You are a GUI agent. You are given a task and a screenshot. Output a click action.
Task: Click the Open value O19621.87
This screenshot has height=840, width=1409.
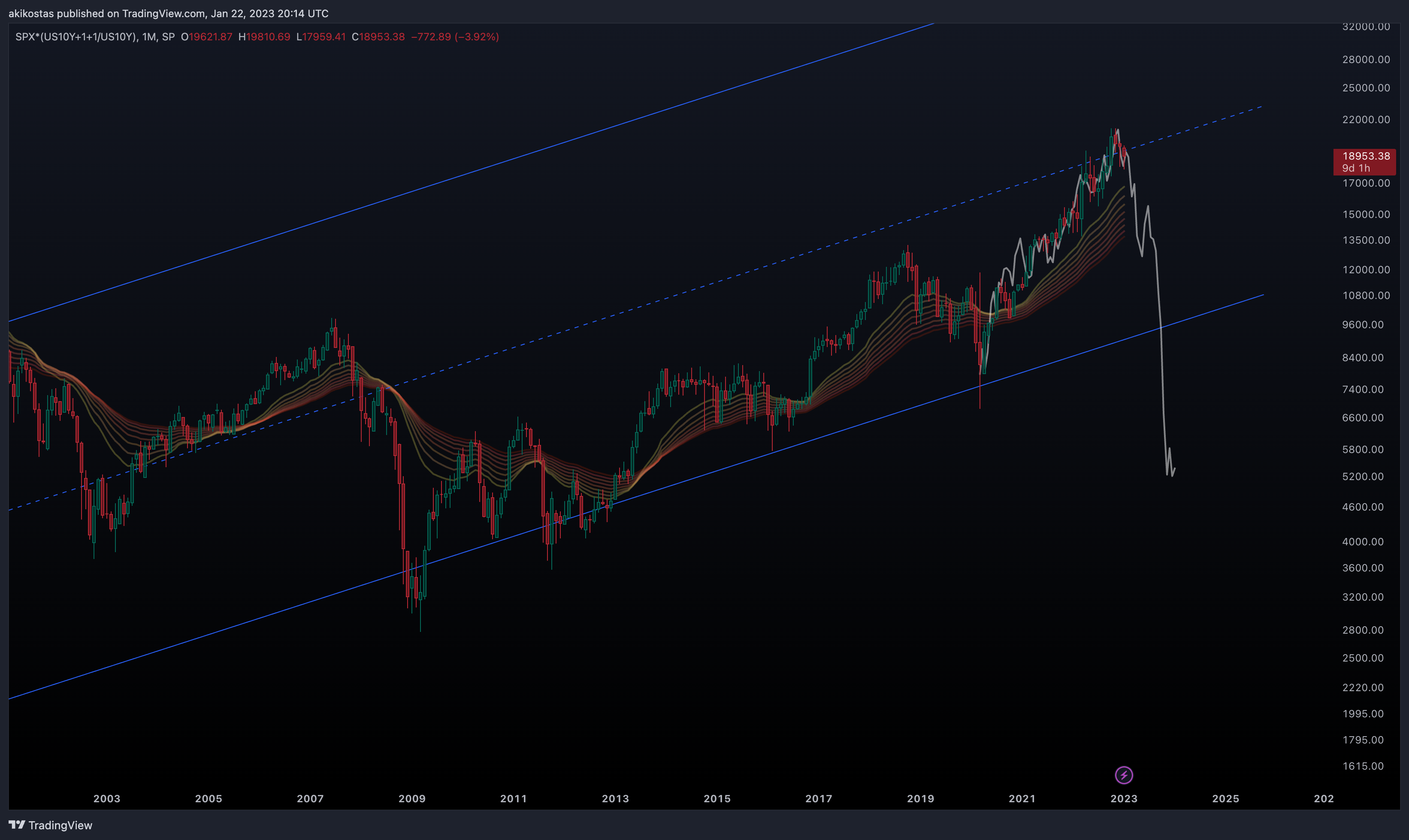pos(207,37)
